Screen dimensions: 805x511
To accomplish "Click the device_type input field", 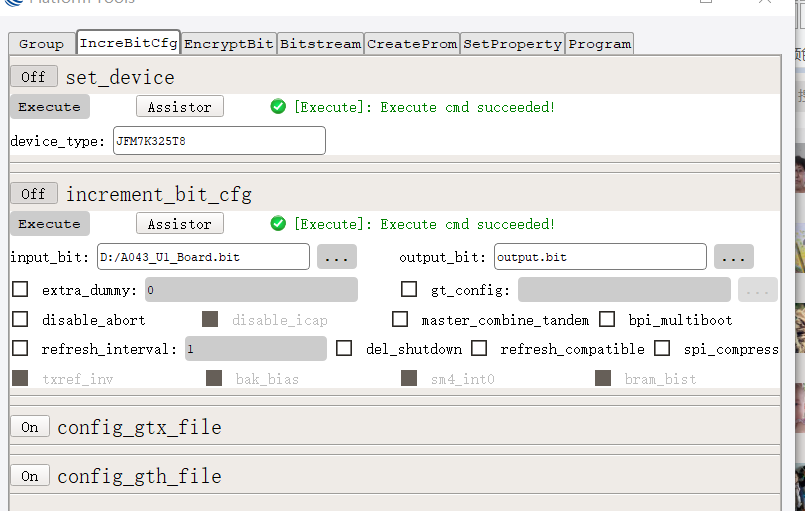I will (219, 141).
